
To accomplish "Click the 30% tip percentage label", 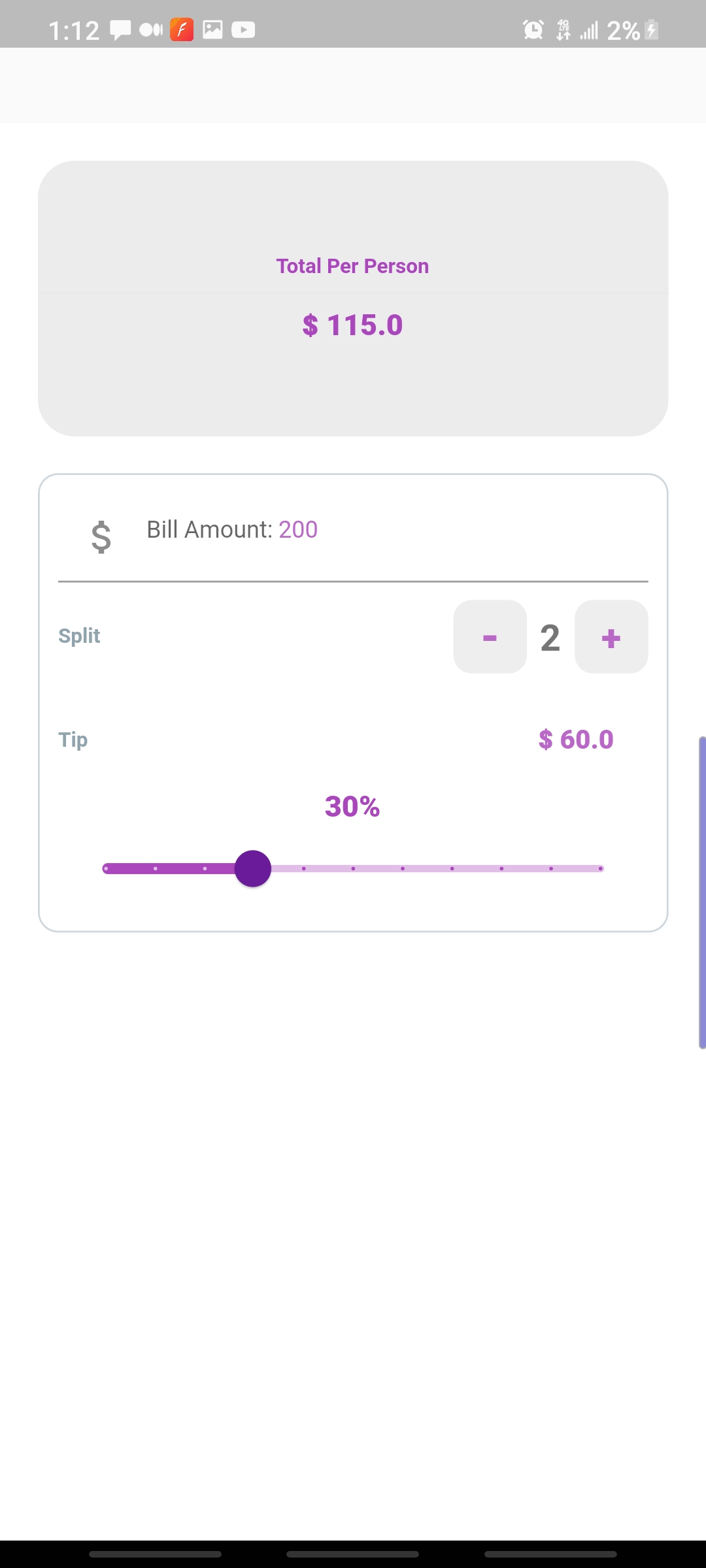I will pyautogui.click(x=352, y=808).
